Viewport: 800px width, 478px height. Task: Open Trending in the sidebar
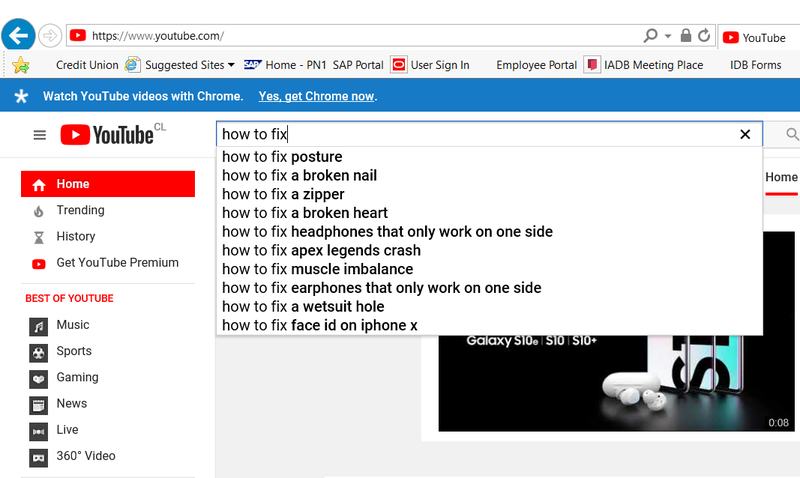[x=80, y=210]
